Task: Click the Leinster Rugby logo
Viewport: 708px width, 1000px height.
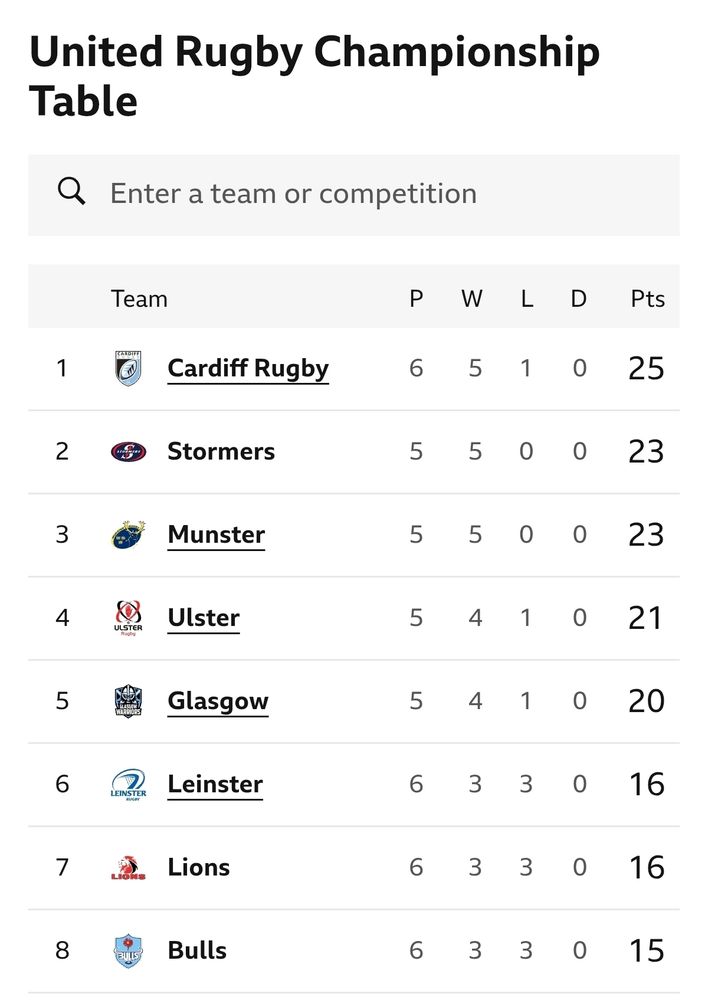Action: (x=128, y=784)
